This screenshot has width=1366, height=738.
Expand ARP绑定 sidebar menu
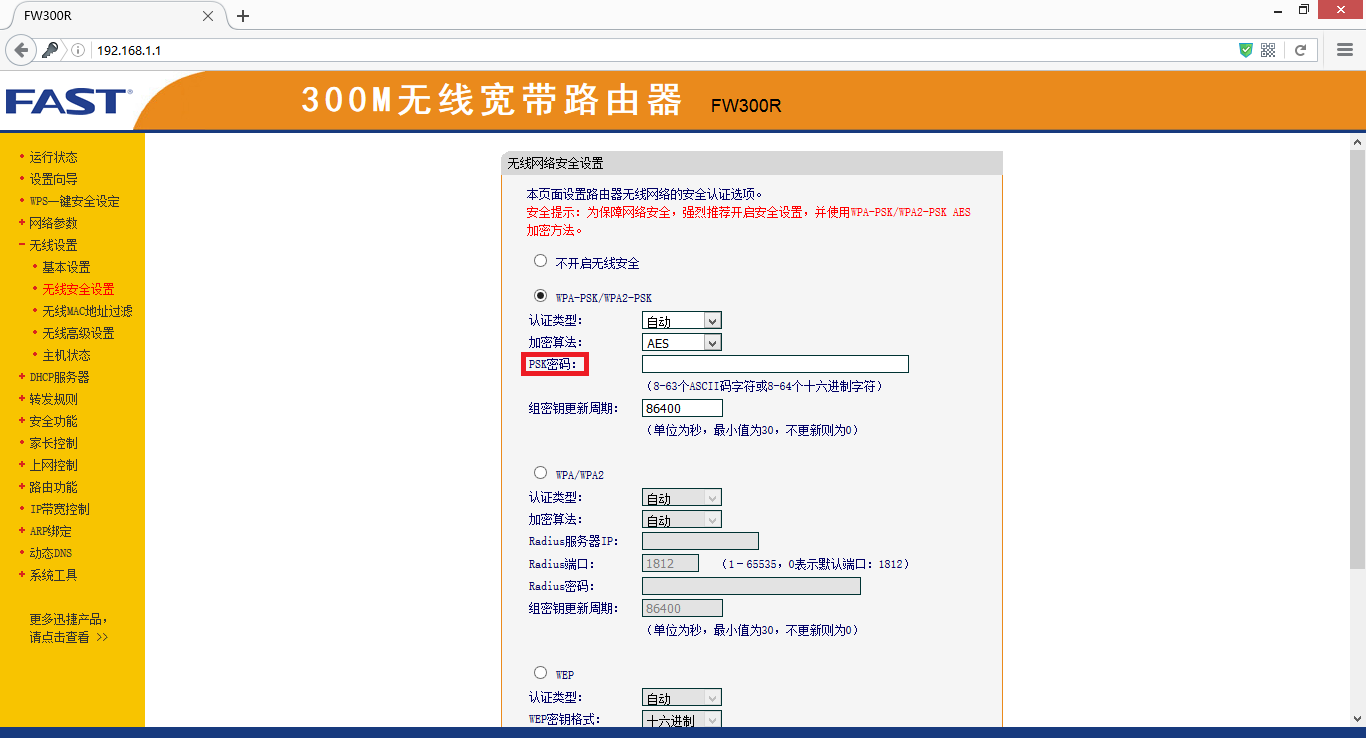[50, 531]
